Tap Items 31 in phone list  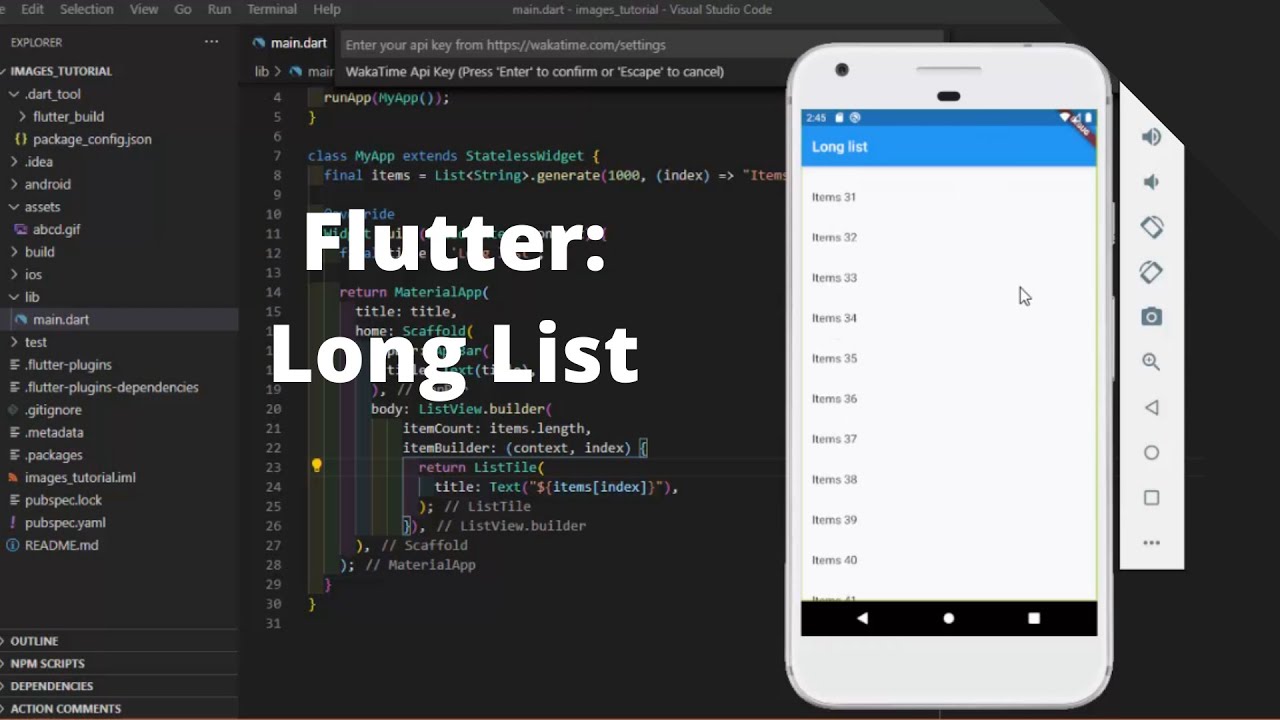click(x=949, y=197)
